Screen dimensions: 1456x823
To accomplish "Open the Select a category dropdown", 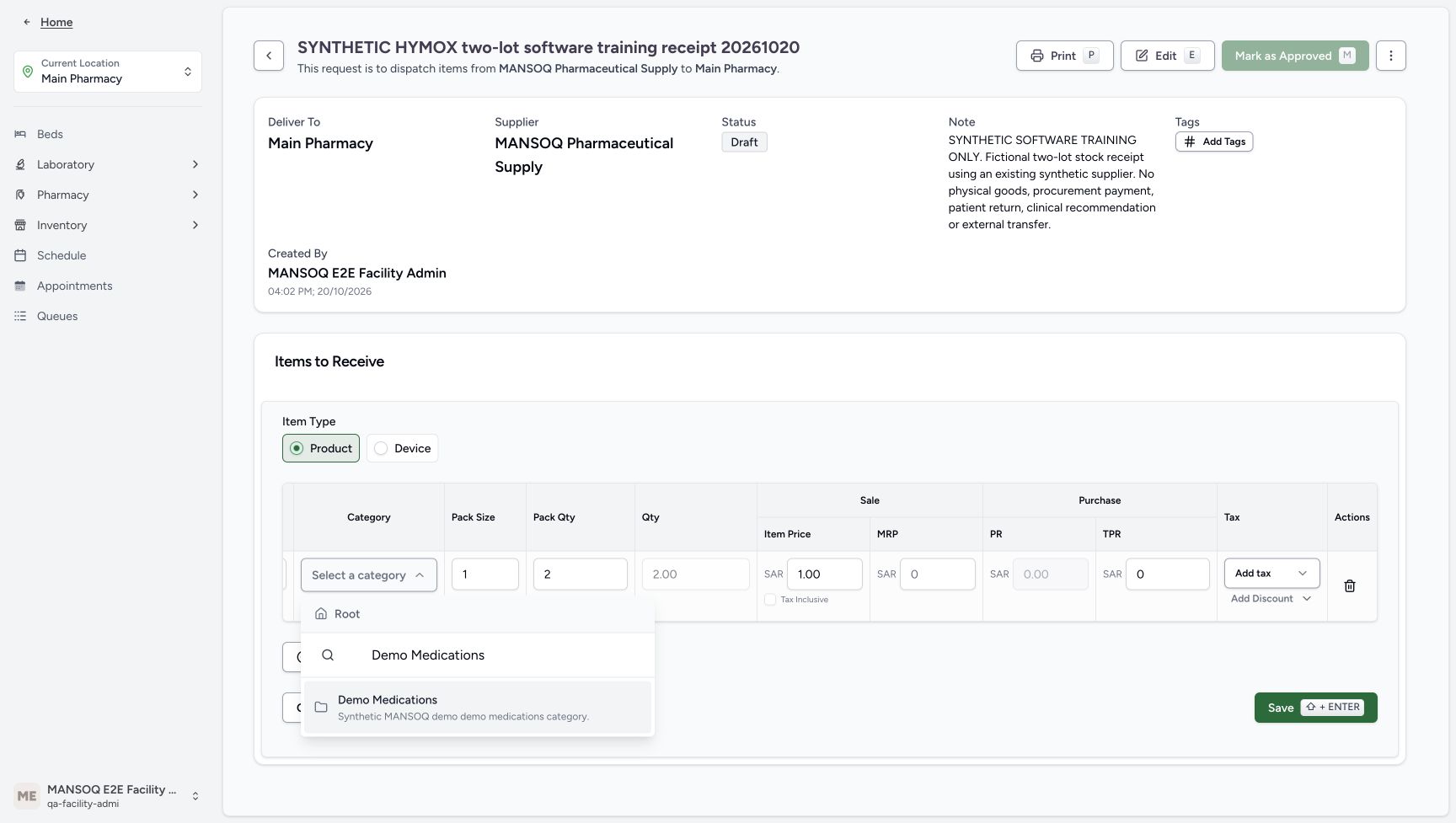I will click(368, 575).
